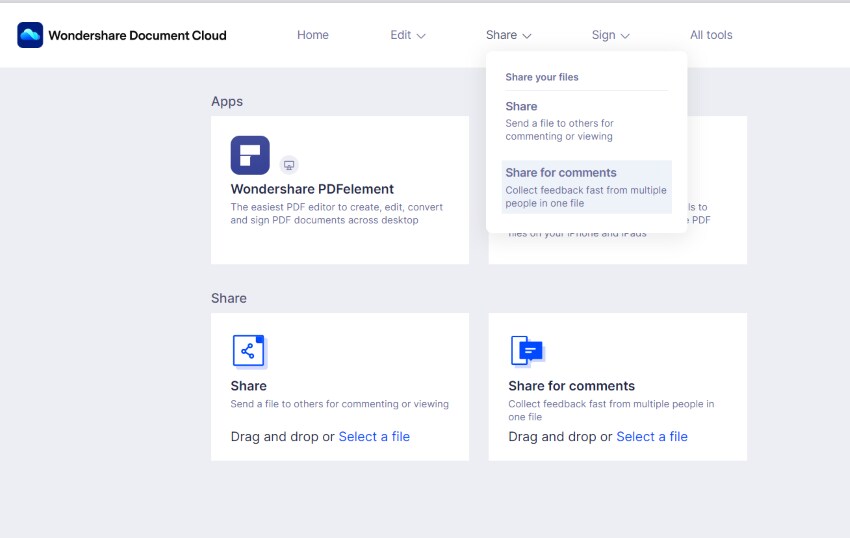Choose Share option in dropdown
850x538 pixels.
pyautogui.click(x=521, y=107)
